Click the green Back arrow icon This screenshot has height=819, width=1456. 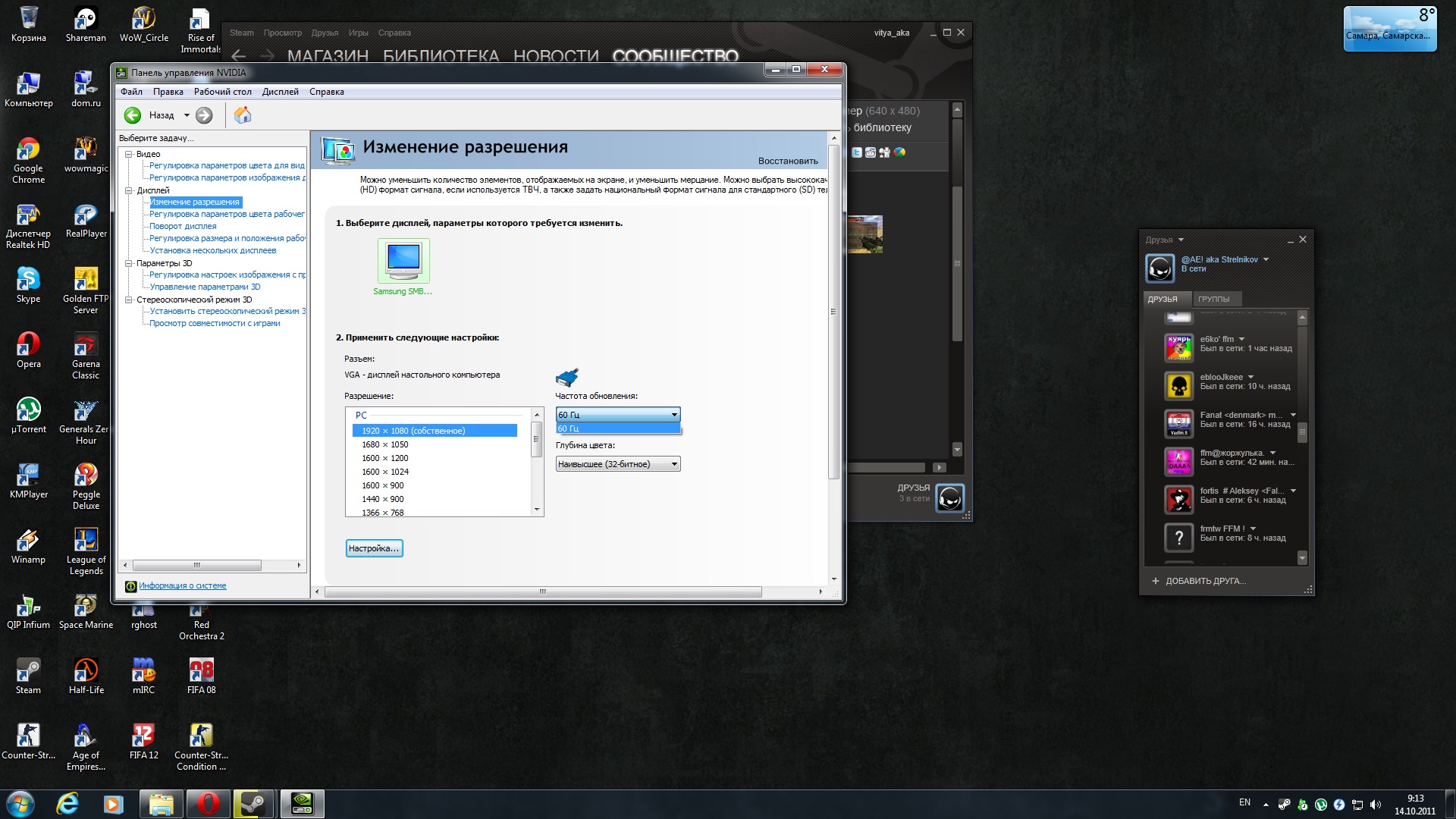pyautogui.click(x=133, y=115)
